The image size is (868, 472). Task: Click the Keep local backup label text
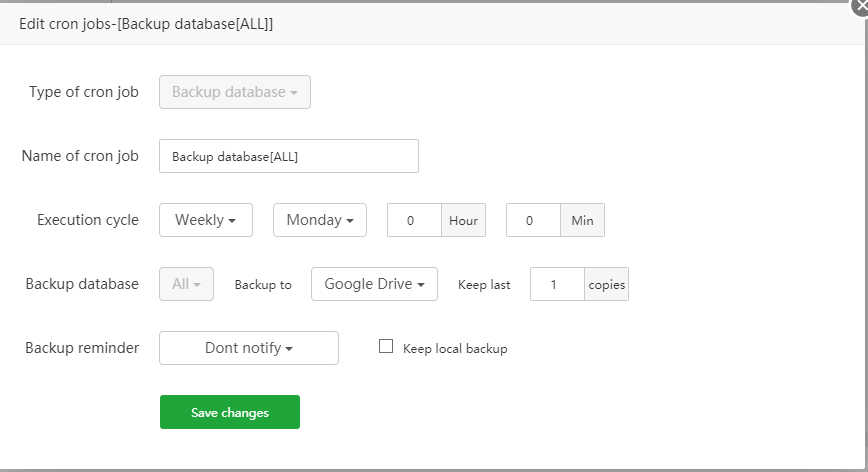point(455,349)
